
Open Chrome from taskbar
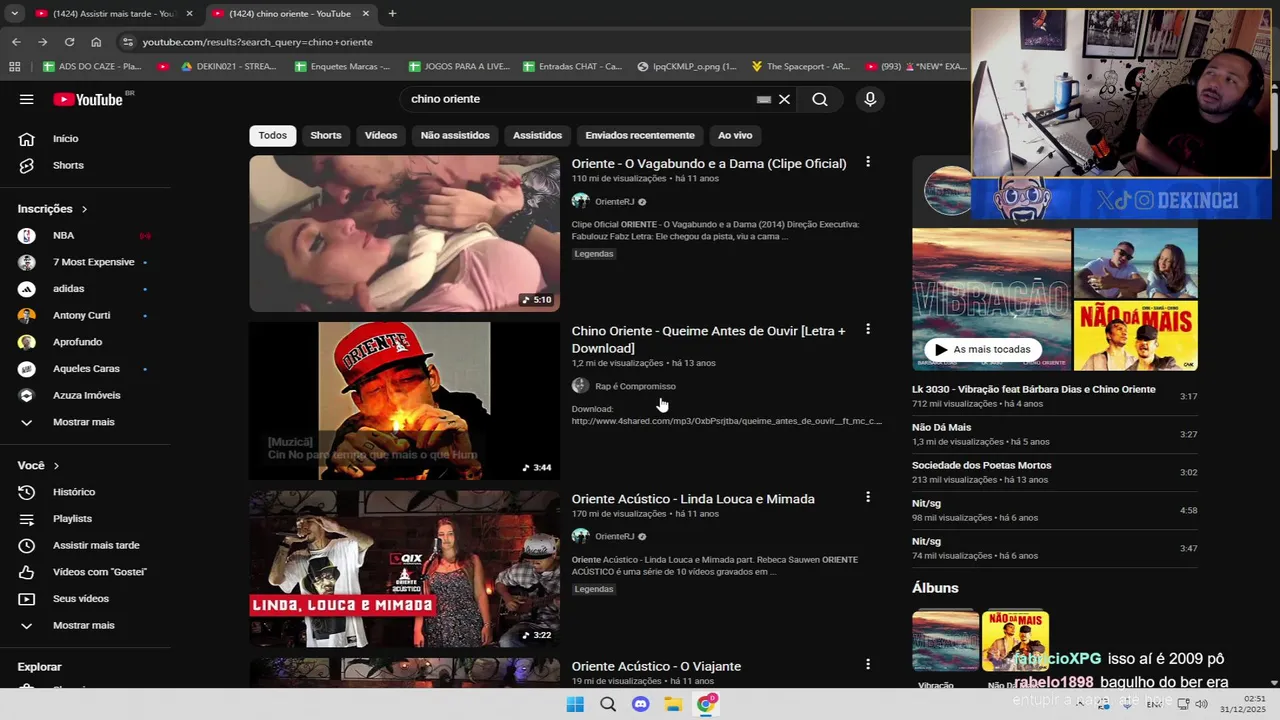[707, 704]
